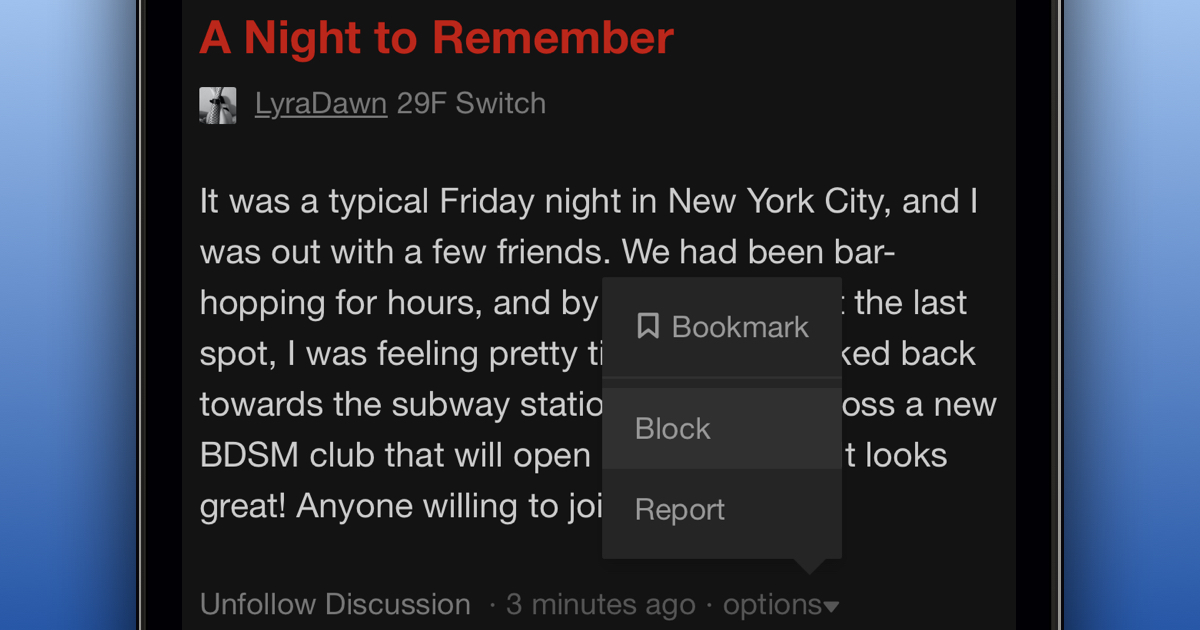Block user LyraDawn from the popup menu
This screenshot has width=1200, height=630.
[672, 428]
